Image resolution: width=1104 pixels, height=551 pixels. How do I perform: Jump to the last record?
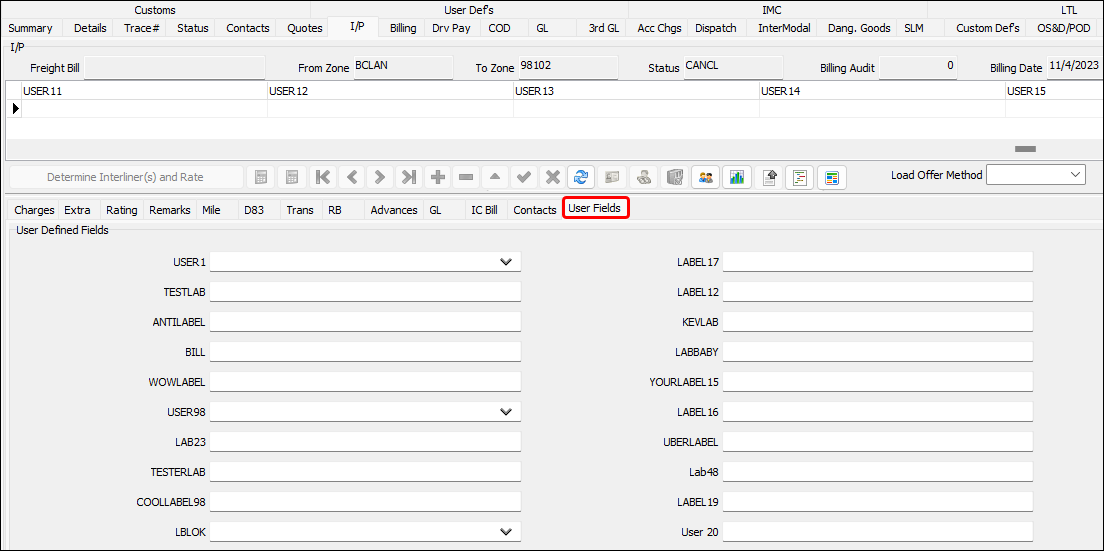click(409, 177)
